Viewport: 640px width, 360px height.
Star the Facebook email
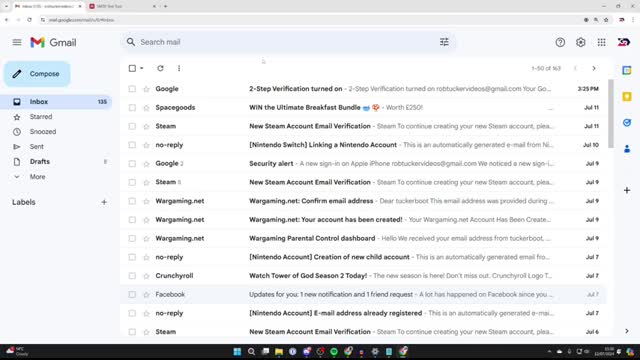[146, 295]
